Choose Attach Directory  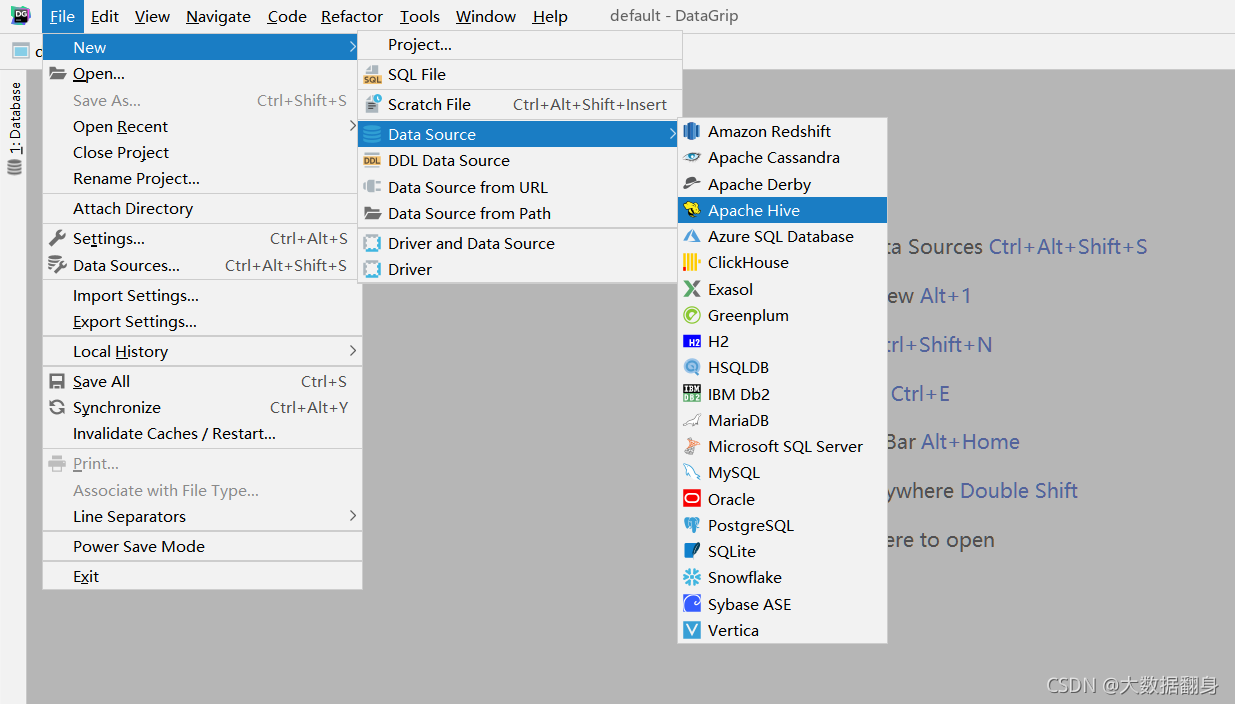click(202, 208)
